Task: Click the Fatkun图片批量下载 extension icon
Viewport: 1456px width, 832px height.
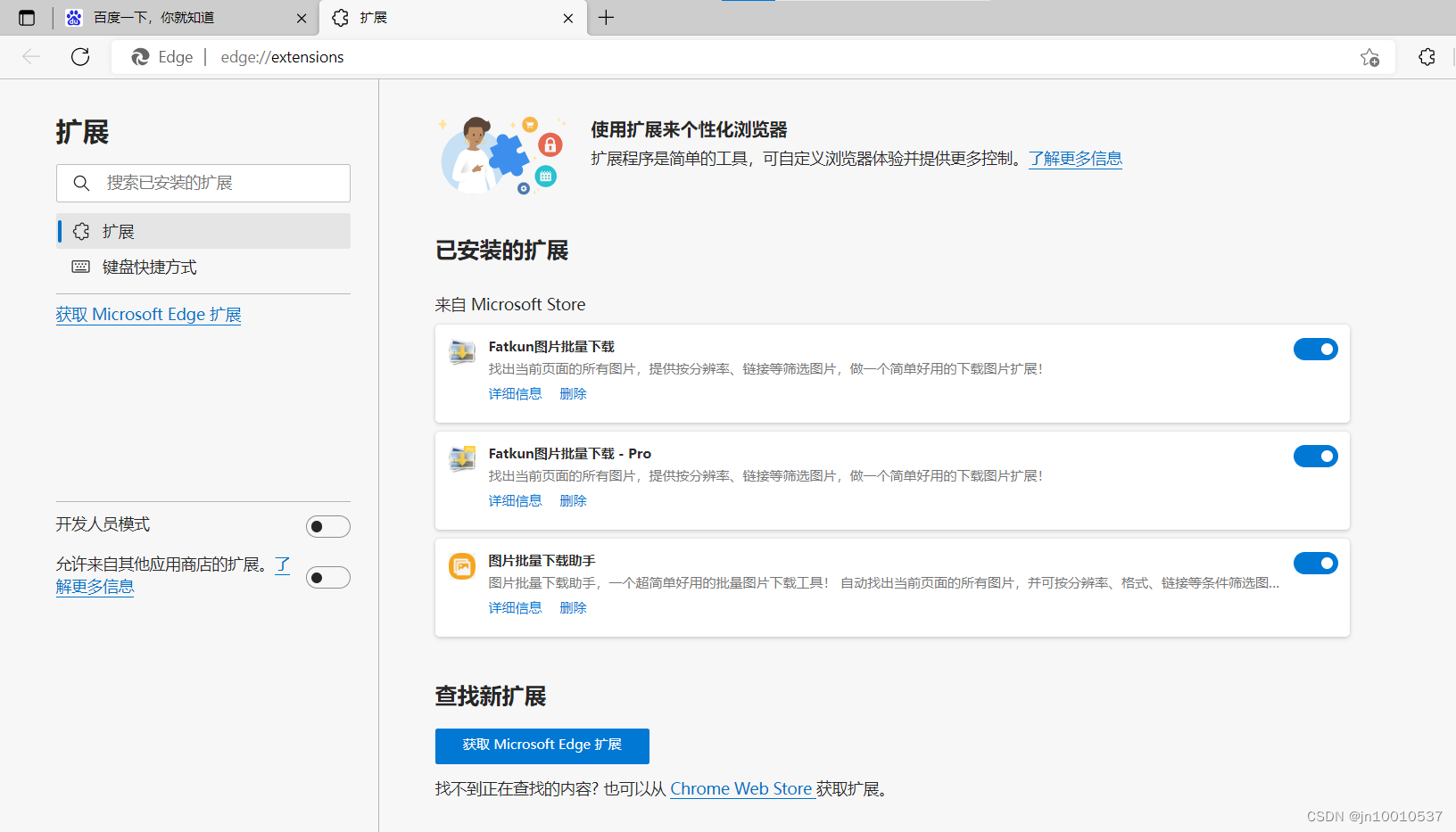Action: [x=462, y=353]
